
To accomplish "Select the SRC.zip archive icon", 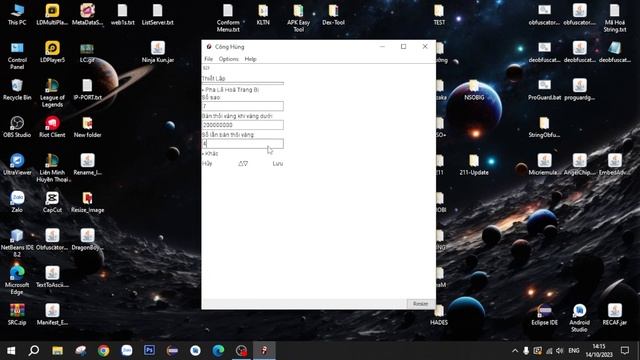I will (17, 315).
